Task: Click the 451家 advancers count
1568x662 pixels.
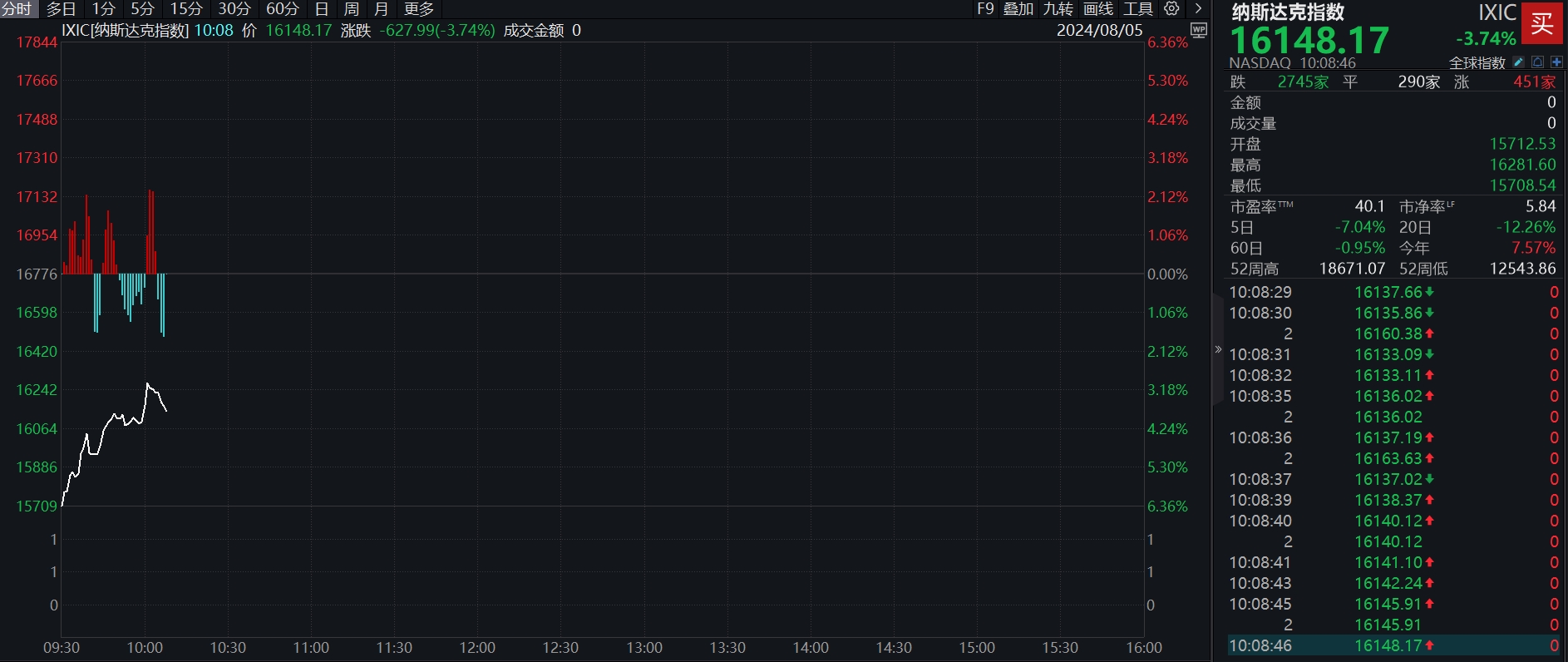Action: tap(1535, 82)
